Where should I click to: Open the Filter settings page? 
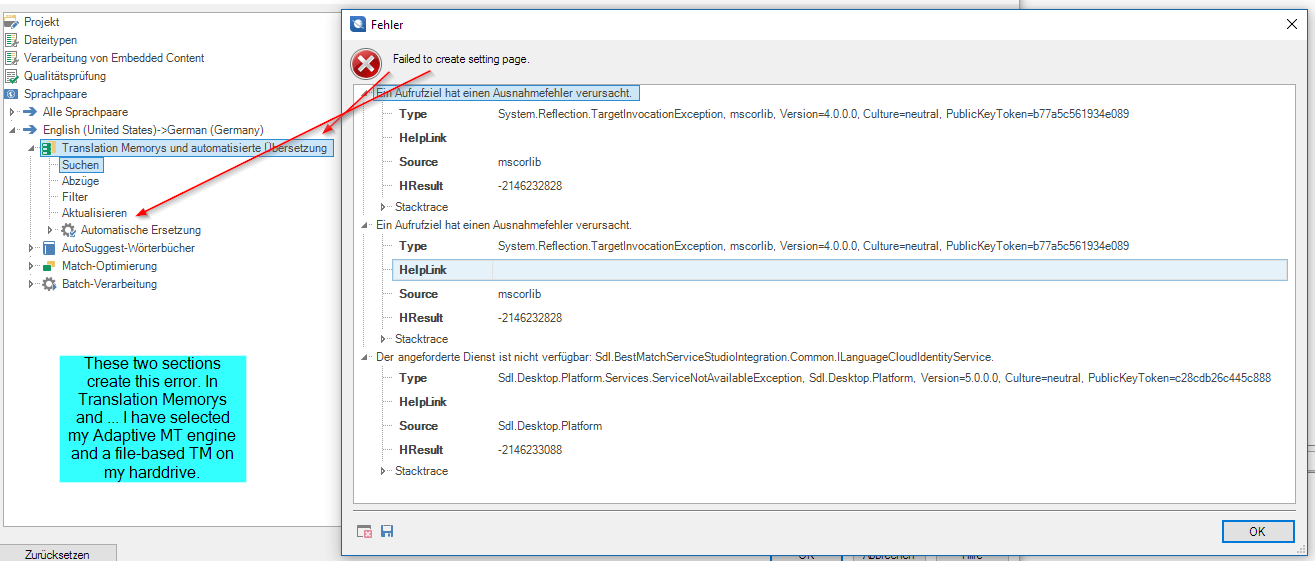coord(75,197)
